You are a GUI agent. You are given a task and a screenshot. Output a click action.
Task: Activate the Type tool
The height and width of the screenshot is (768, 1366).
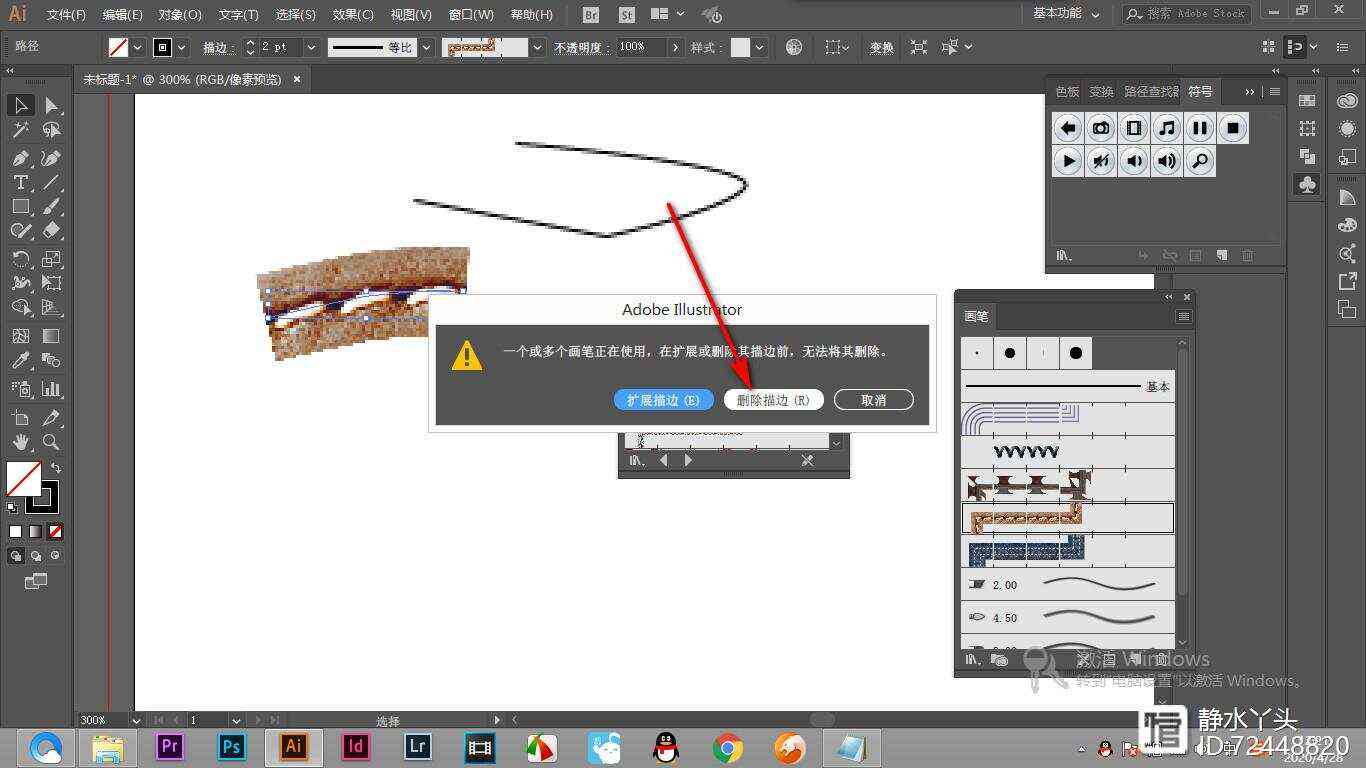coord(20,182)
